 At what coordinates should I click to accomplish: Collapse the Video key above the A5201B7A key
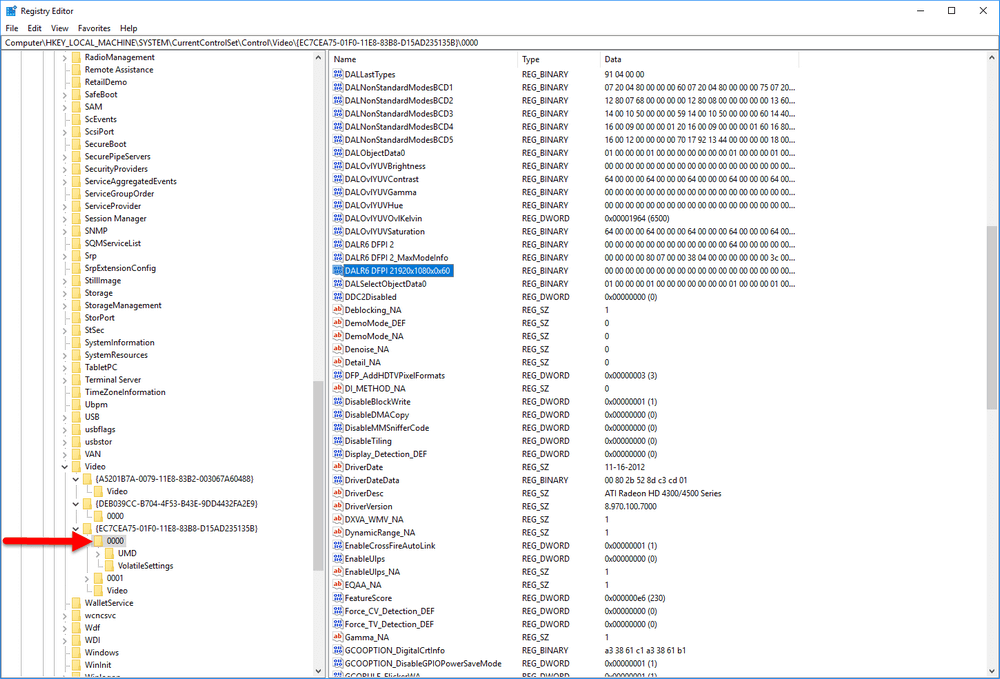64,467
